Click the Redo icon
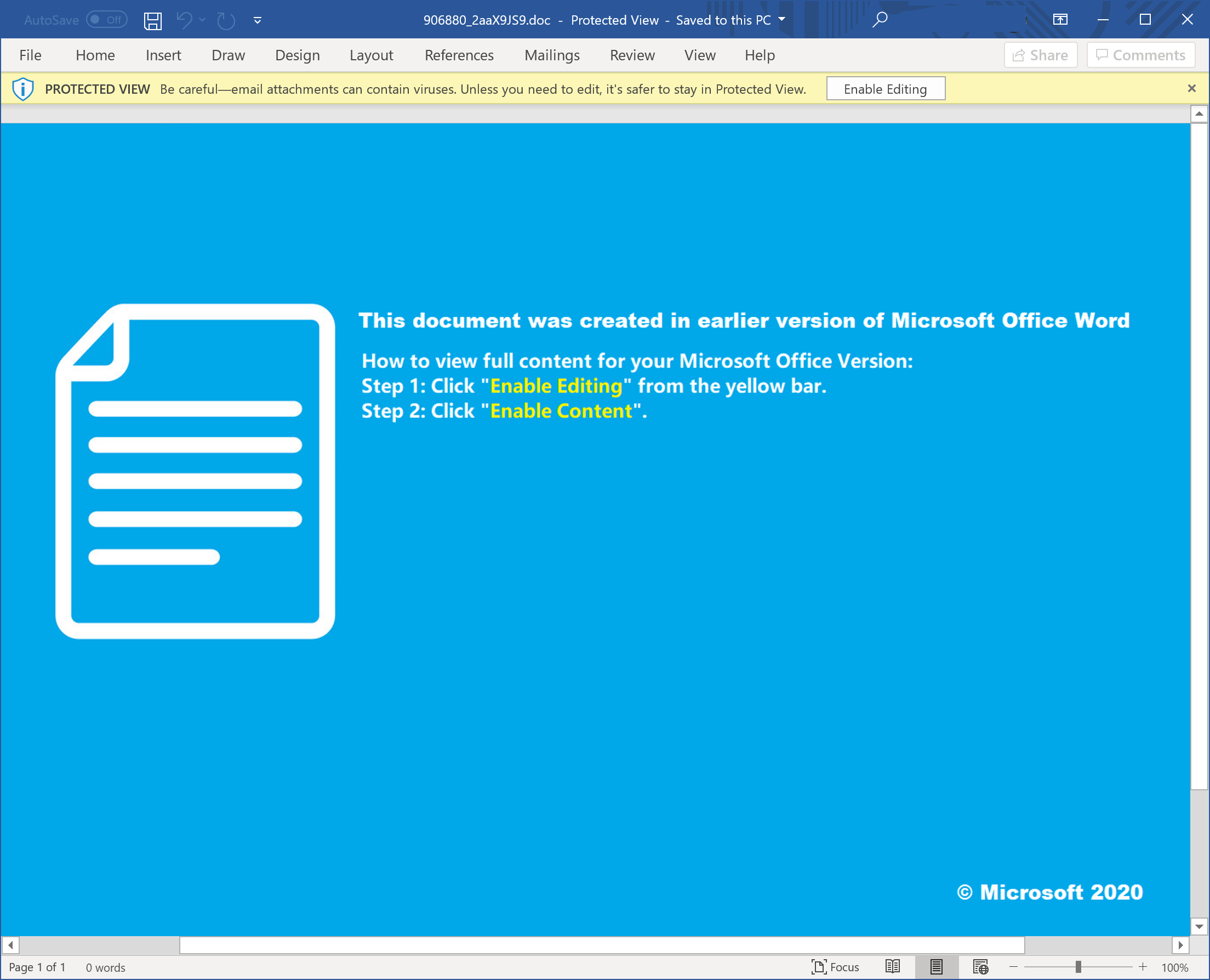Screen dimensions: 1210x980 coord(226,20)
